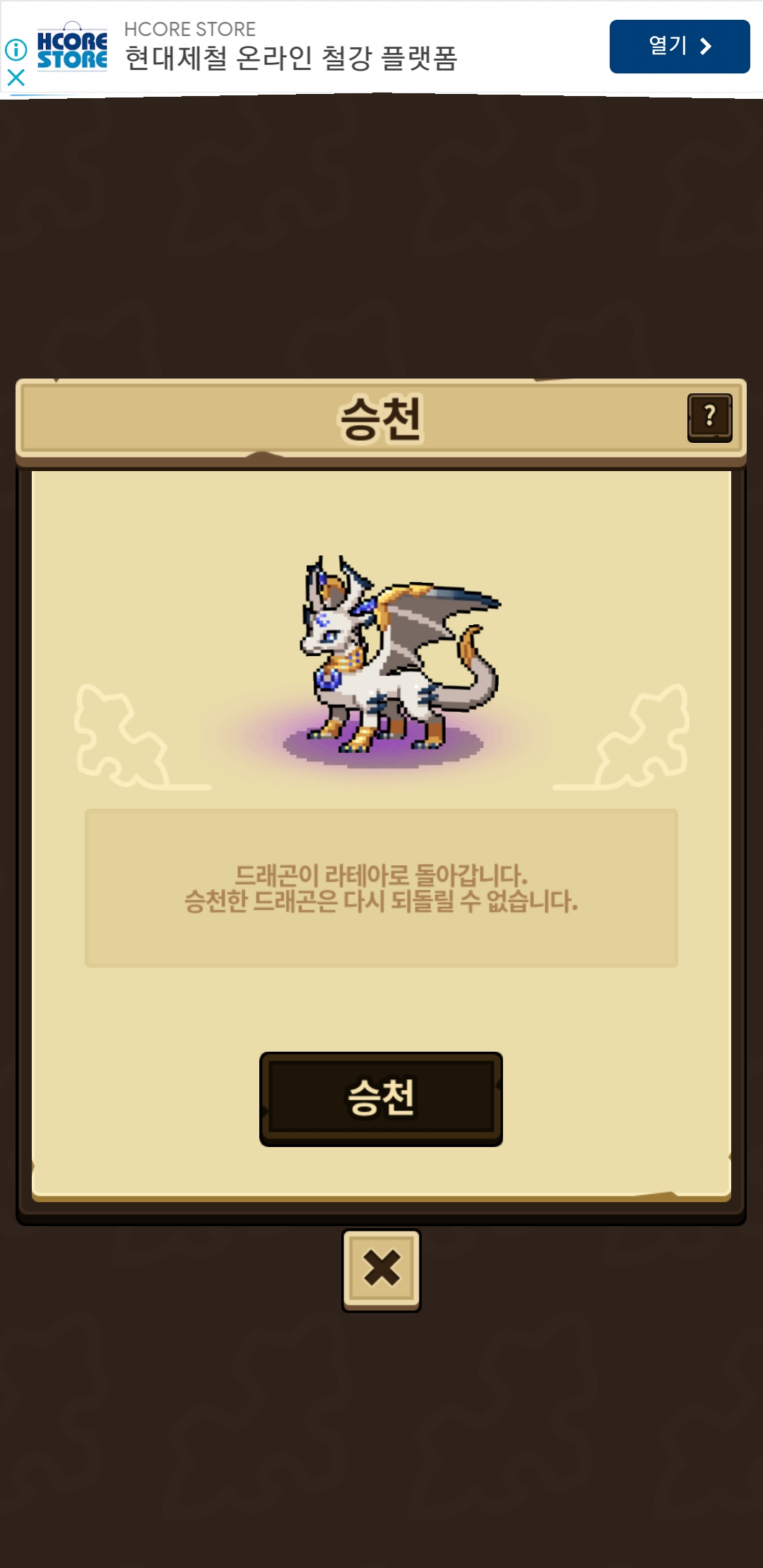Screen dimensions: 763x1568
Task: Open the 현대제철 온라인 철강 플랫폼 ad link
Action: coord(291,59)
